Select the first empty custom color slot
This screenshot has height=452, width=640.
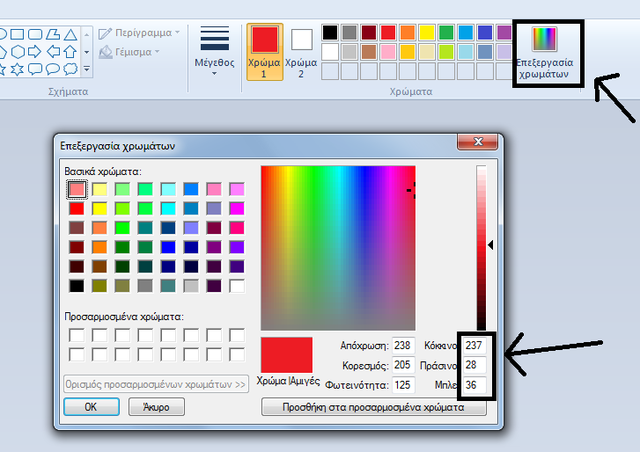point(76,335)
